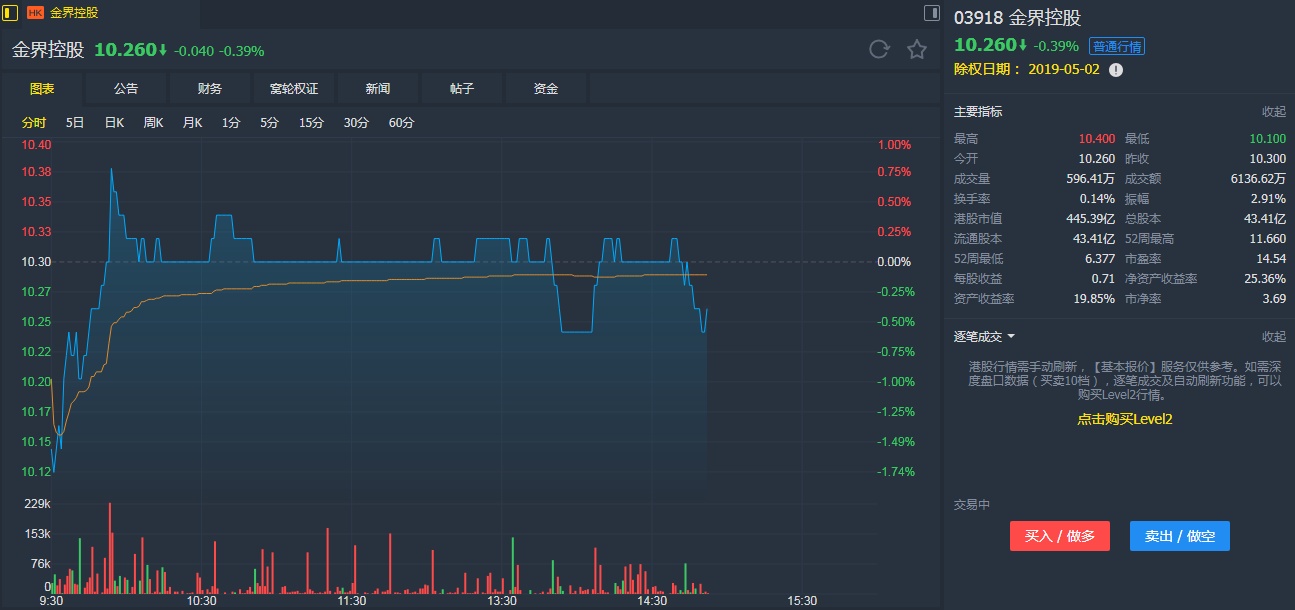Collapse the 逐笔成交 section
1295x610 pixels.
coord(1273,337)
